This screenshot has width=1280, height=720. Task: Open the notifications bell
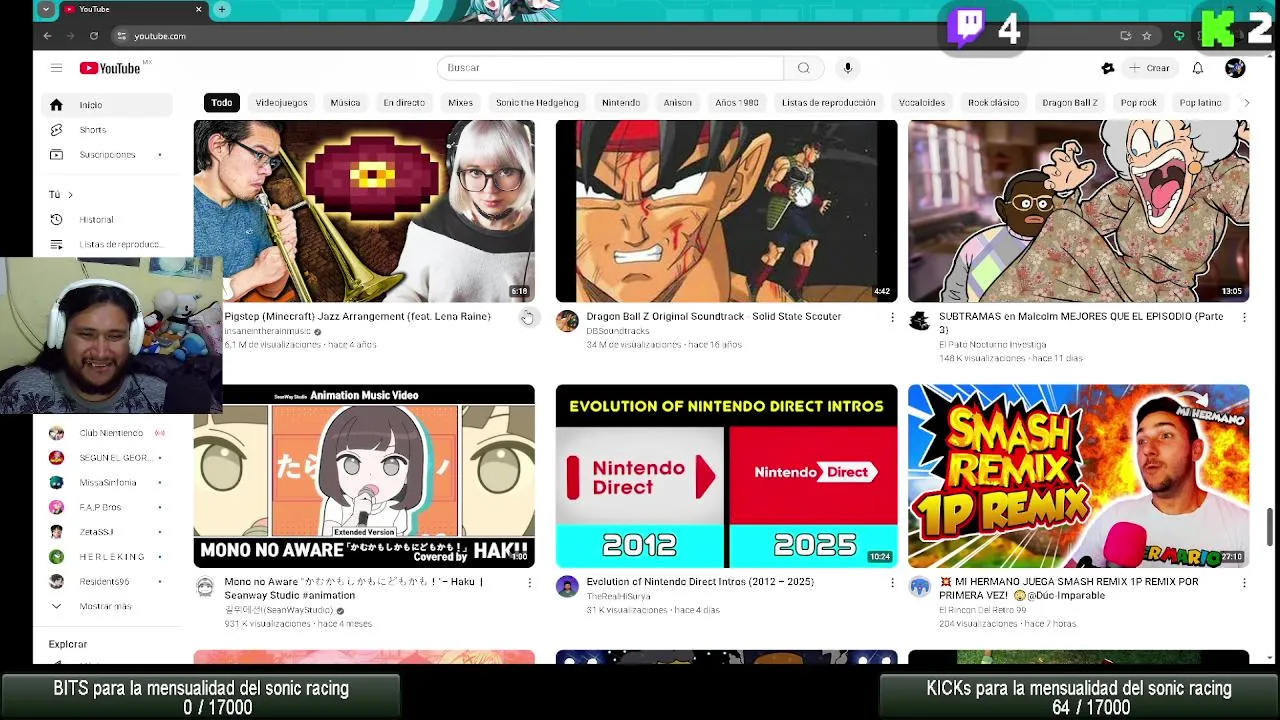(x=1197, y=68)
